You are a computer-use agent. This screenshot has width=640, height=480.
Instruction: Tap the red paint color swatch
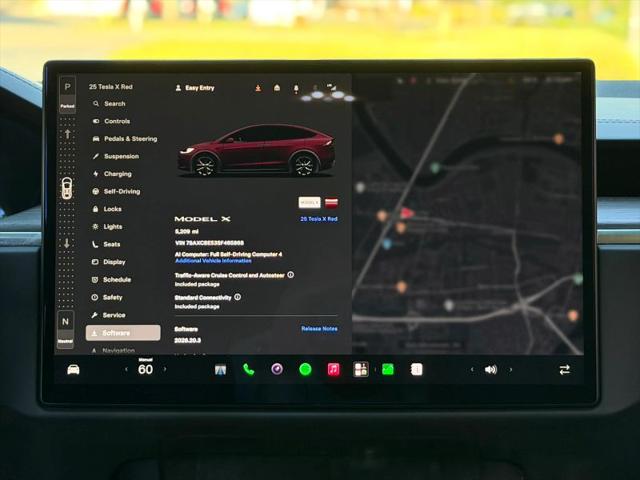331,203
